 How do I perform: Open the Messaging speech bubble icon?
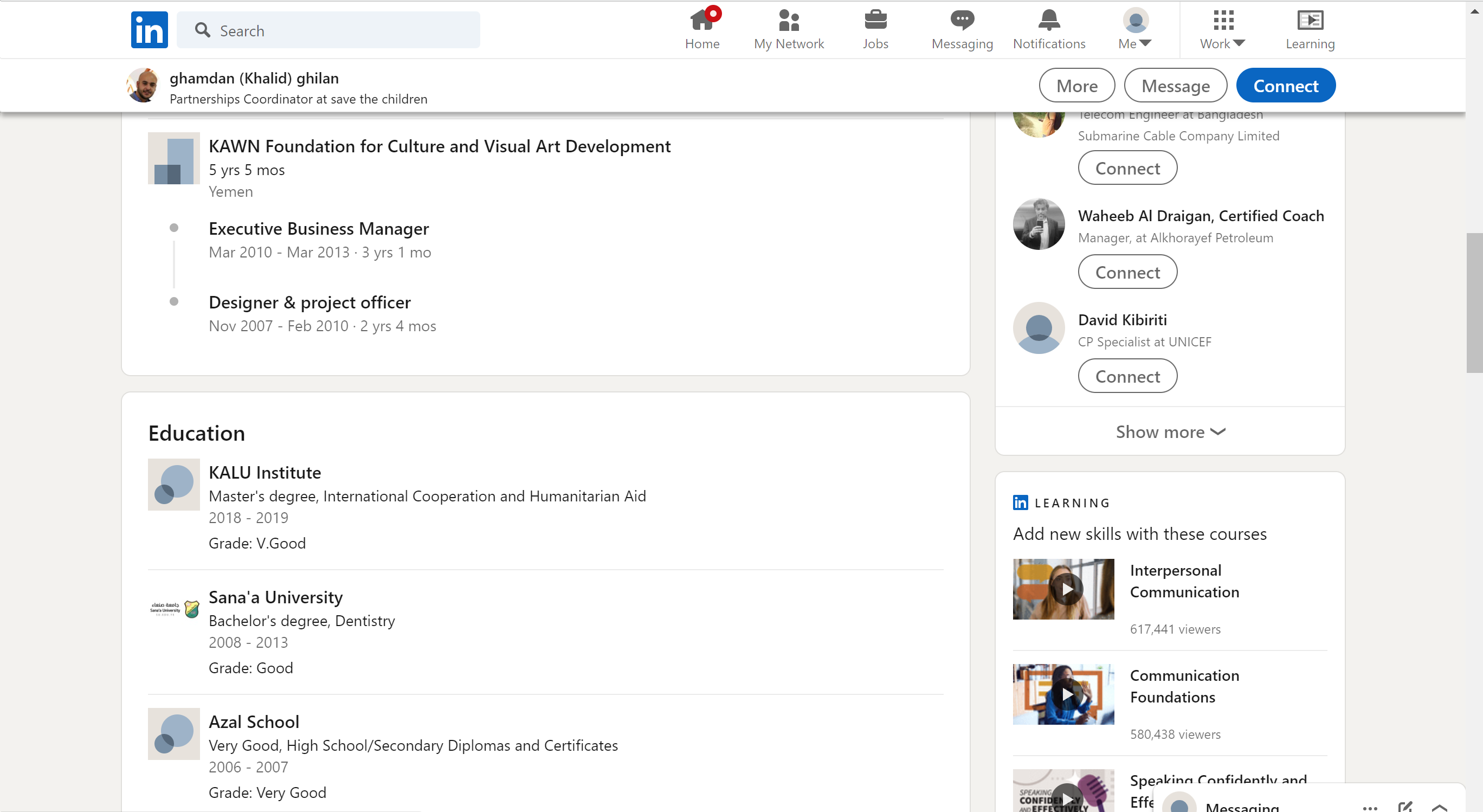962,21
